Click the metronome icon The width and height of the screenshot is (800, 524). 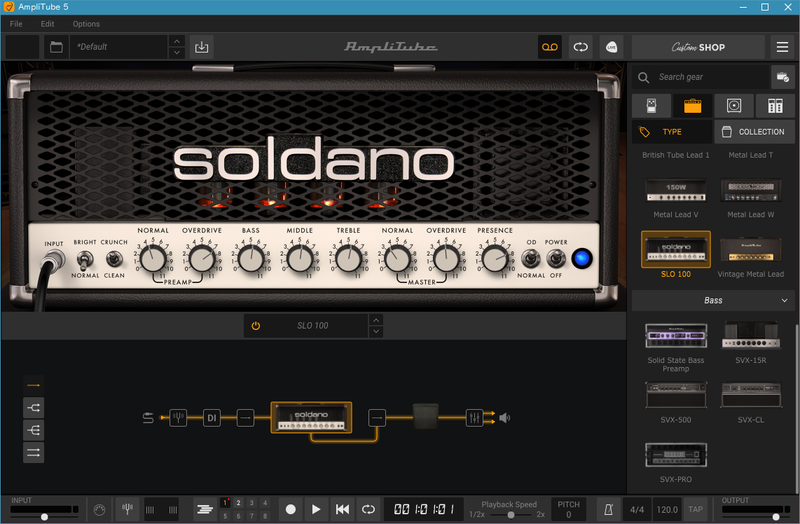(608, 509)
